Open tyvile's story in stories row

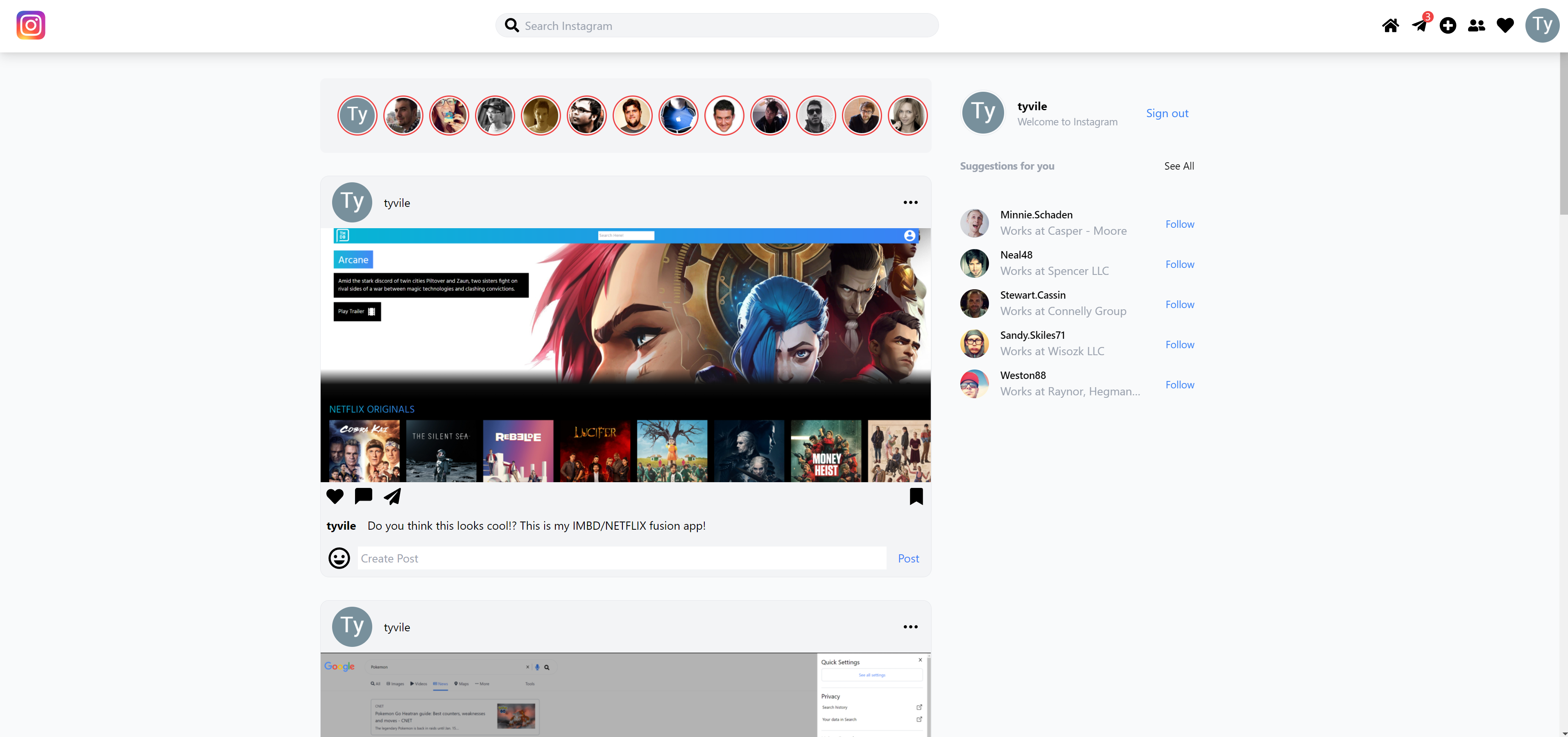coord(357,115)
